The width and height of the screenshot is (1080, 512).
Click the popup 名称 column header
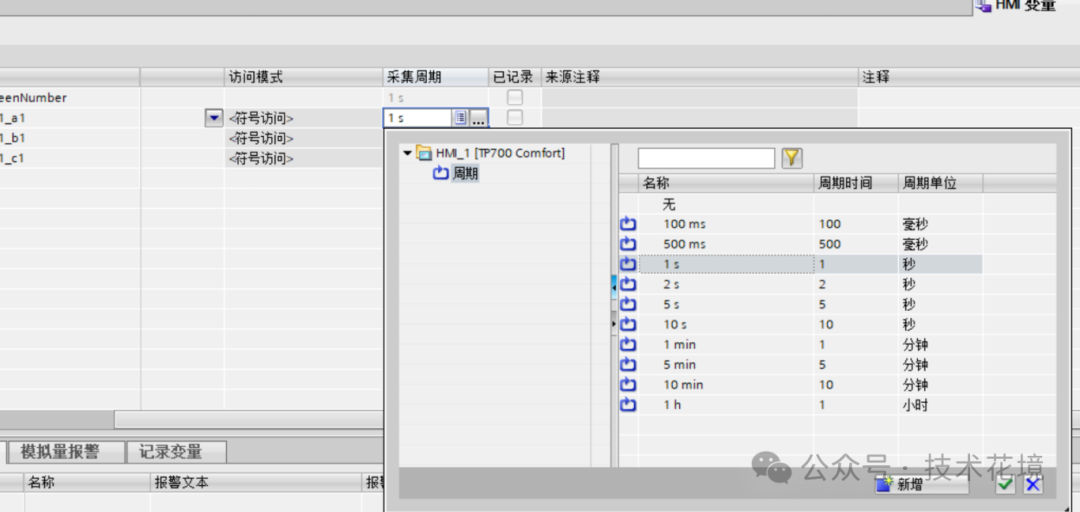(x=725, y=183)
